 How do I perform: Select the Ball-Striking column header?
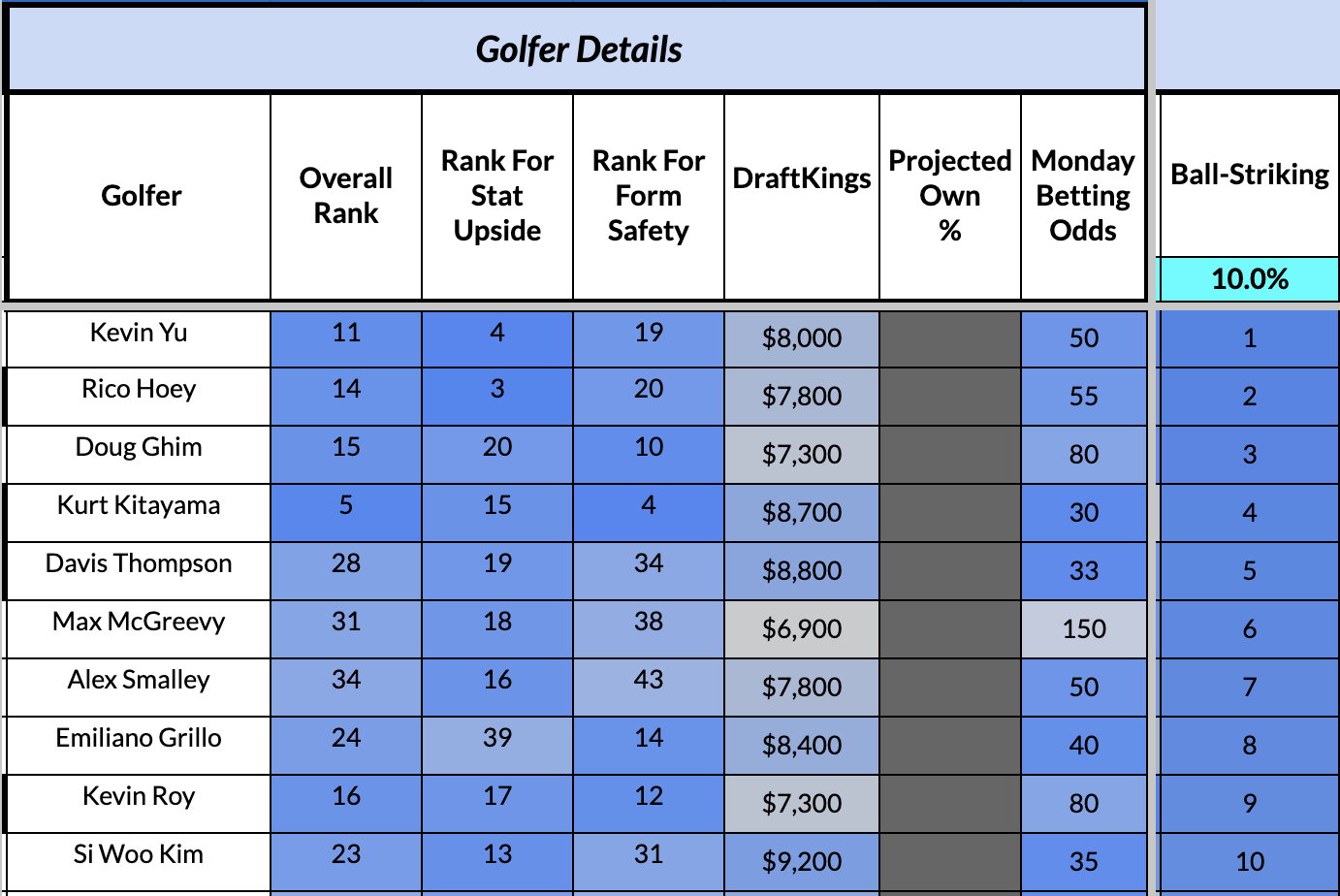click(1250, 176)
